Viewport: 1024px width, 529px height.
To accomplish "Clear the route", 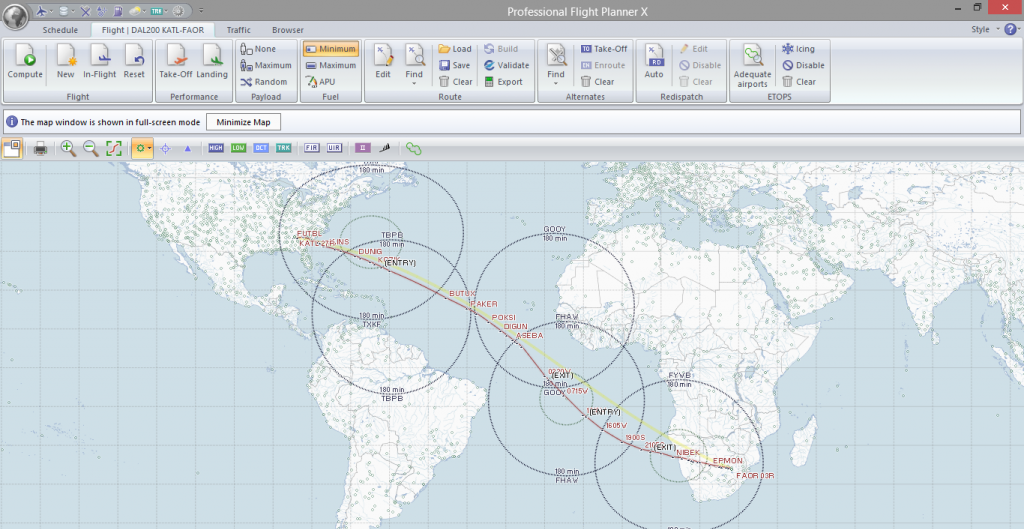I will [x=455, y=82].
